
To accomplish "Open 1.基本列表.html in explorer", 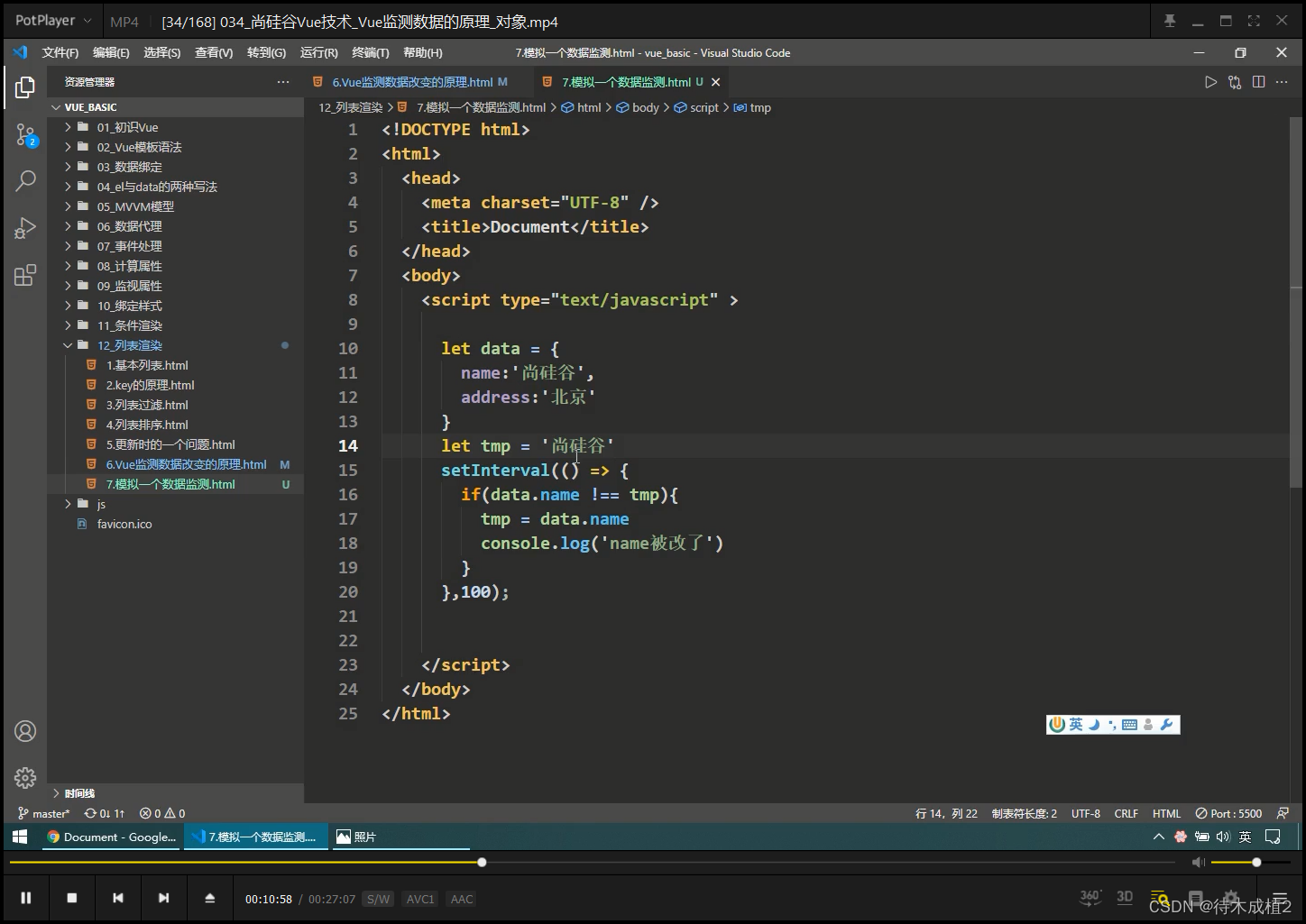I will pyautogui.click(x=147, y=365).
